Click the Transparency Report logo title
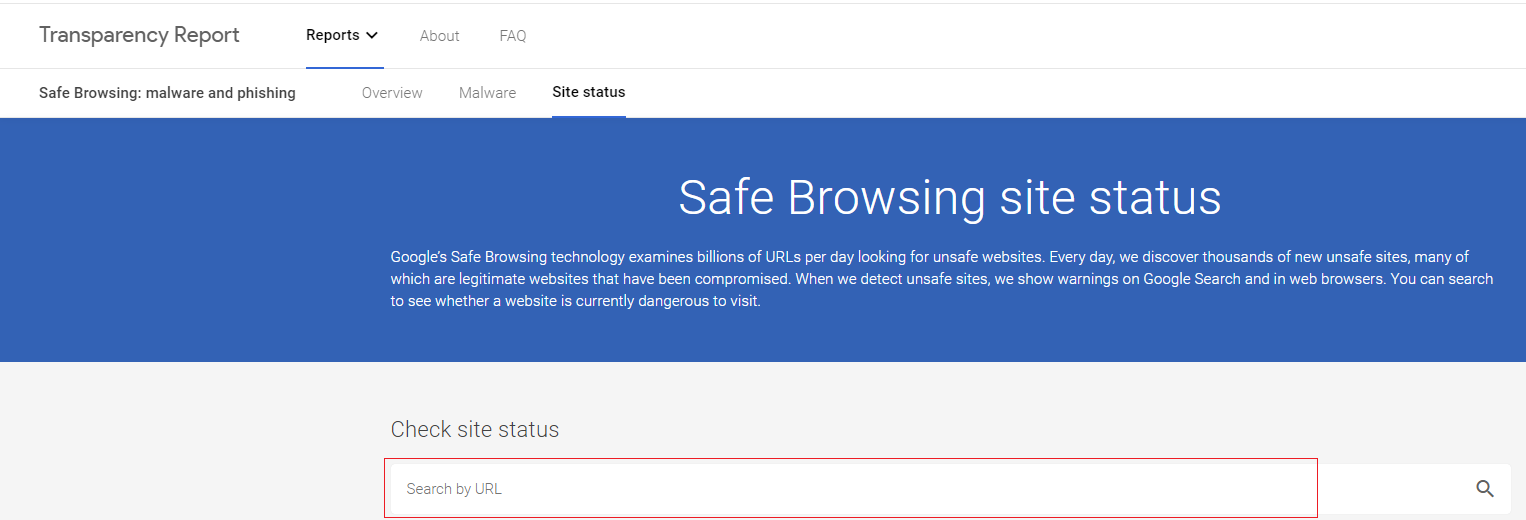1526x520 pixels. (139, 35)
